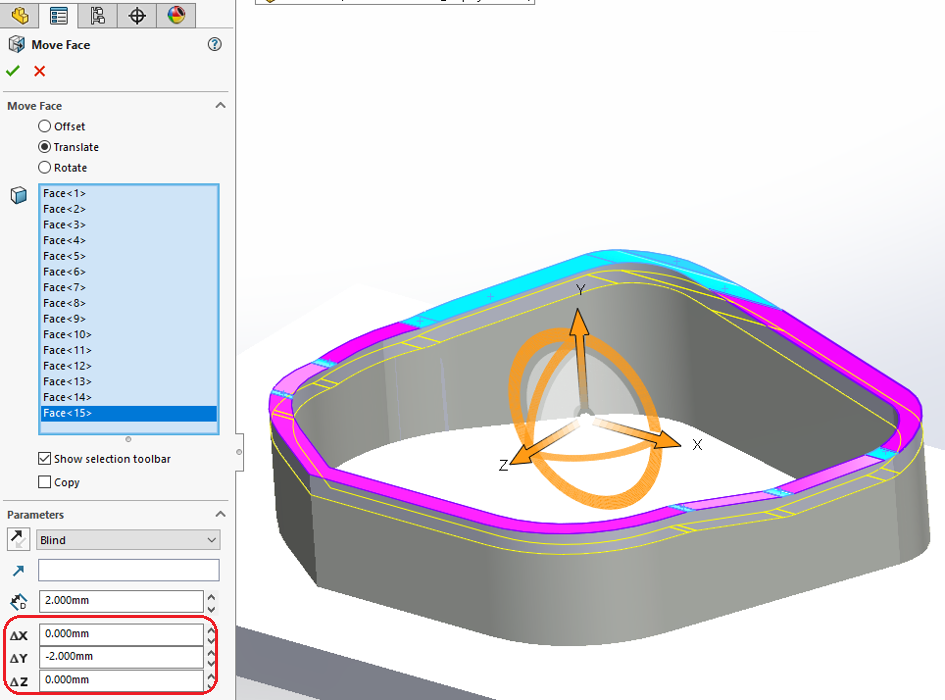This screenshot has height=700, width=945.
Task: Click the green checkmark to accept Move Face
Action: 13,71
